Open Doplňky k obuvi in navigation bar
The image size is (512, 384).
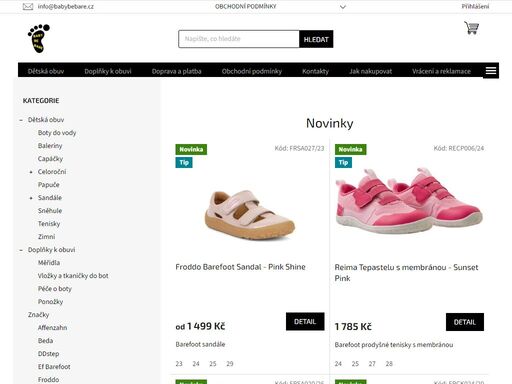point(108,71)
